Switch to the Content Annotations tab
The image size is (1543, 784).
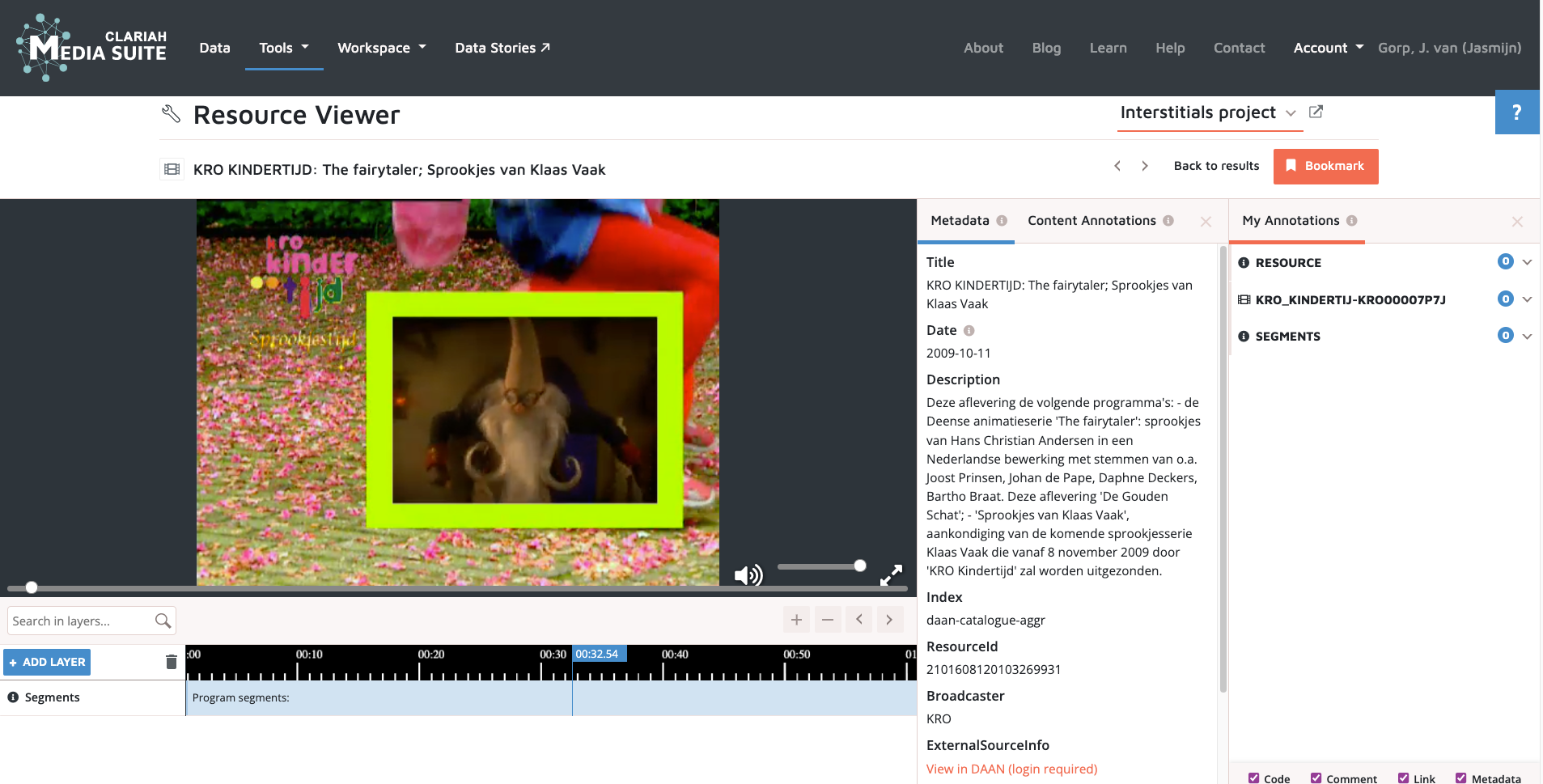pos(1092,221)
